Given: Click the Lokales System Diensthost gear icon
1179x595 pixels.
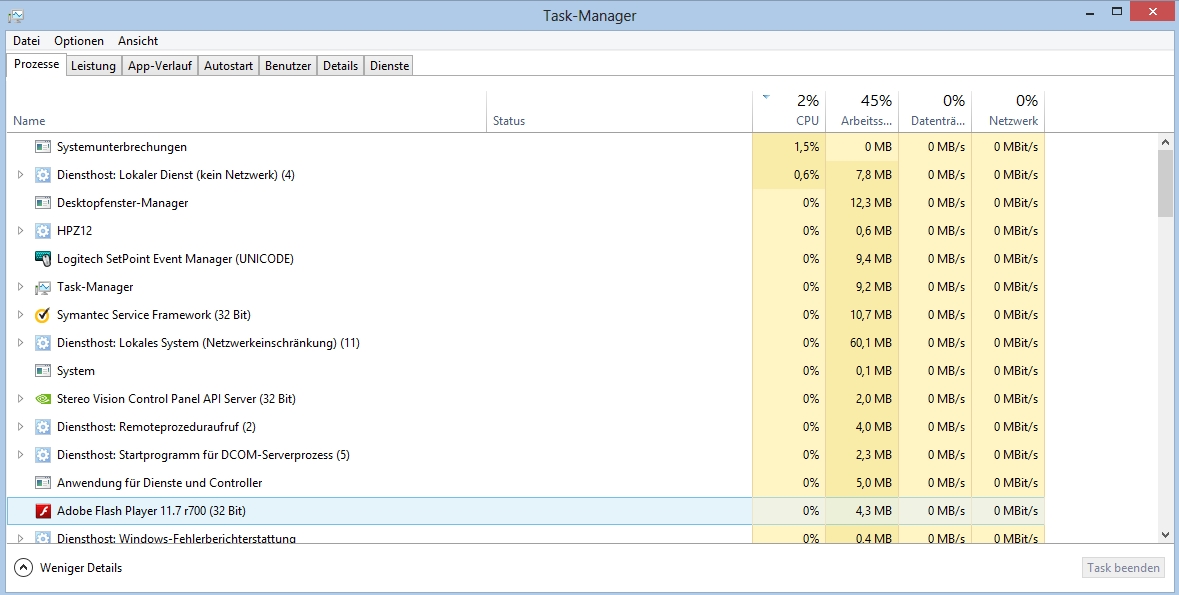Looking at the screenshot, I should point(43,342).
